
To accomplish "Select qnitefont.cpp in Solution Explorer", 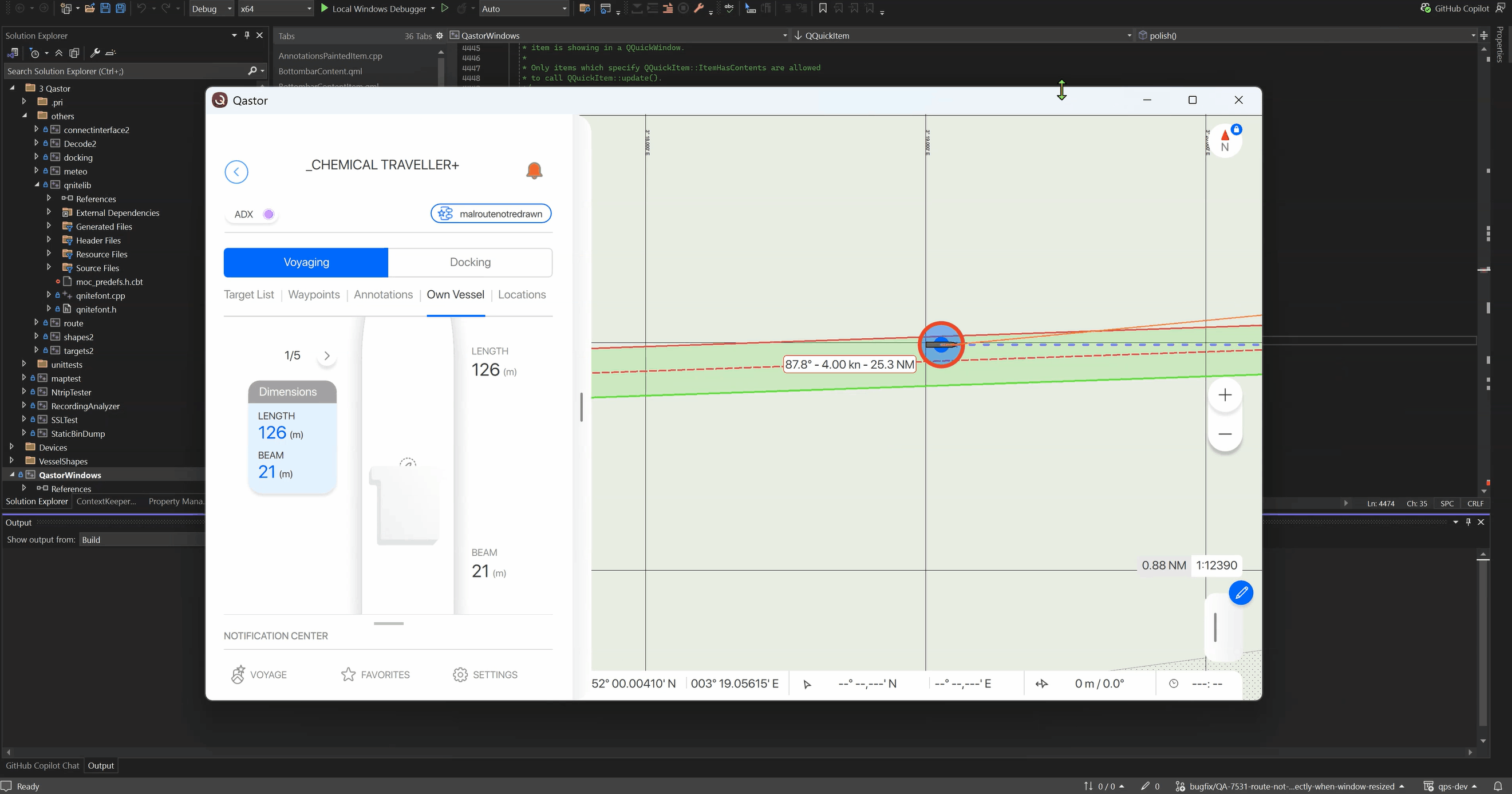I will [100, 295].
